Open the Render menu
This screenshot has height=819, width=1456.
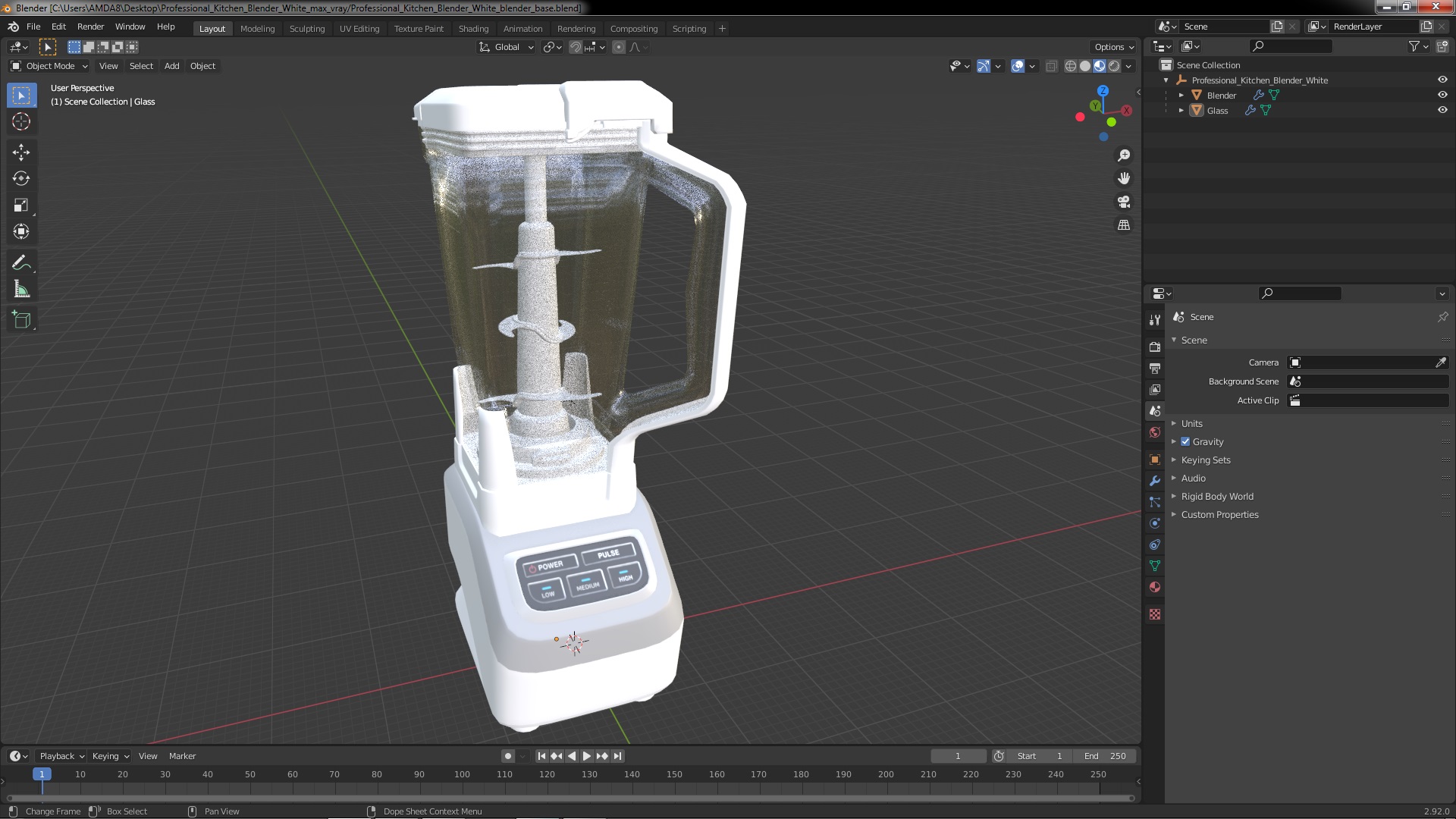[x=90, y=27]
